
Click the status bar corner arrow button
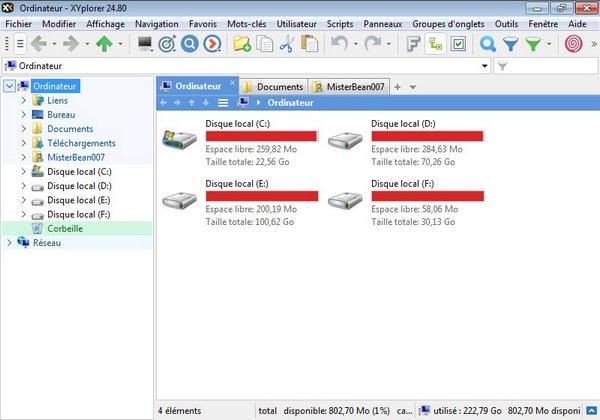591,410
